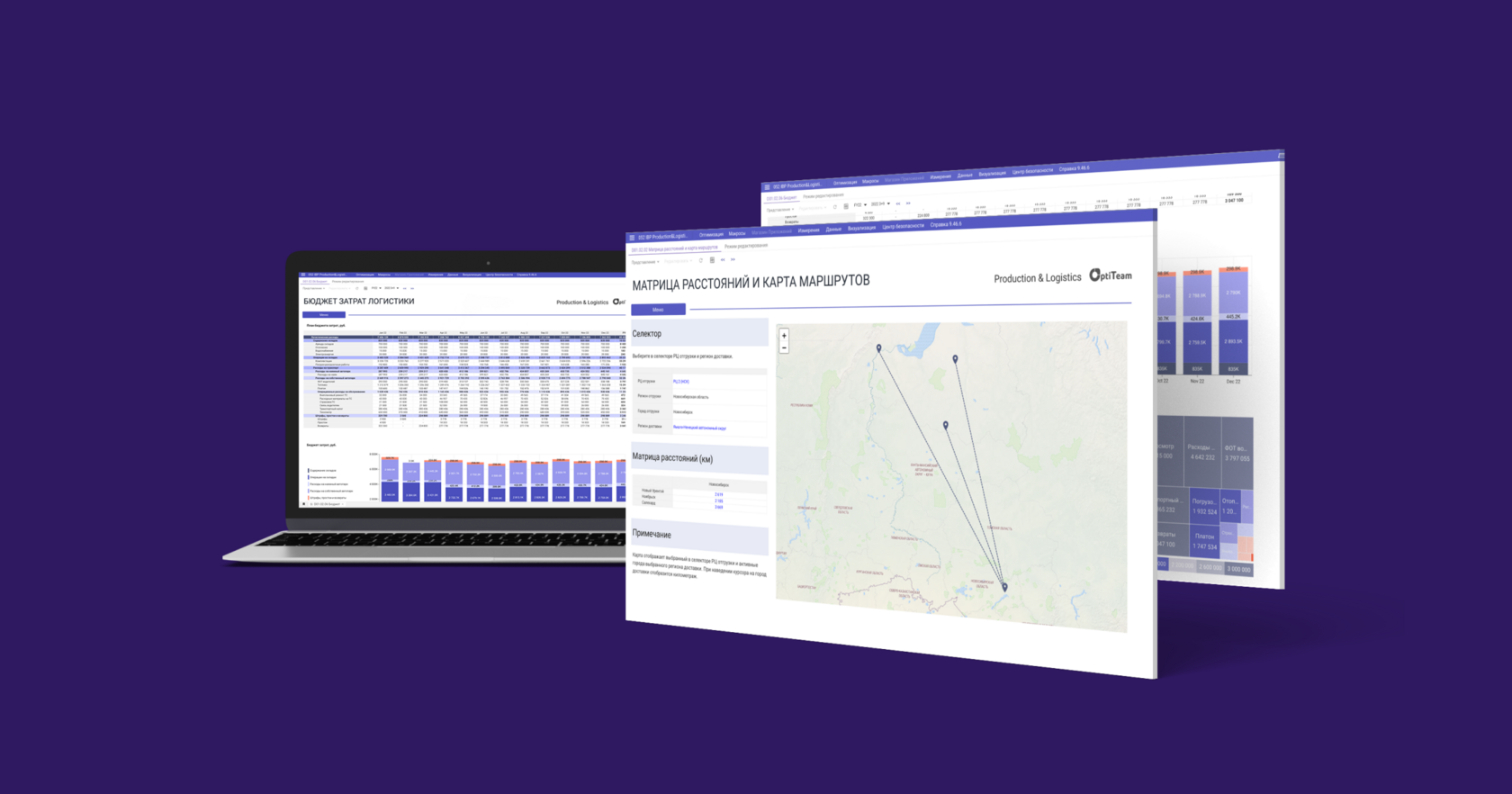The width and height of the screenshot is (1512, 794).
Task: Click Регион доставки selector value link
Action: [699, 428]
